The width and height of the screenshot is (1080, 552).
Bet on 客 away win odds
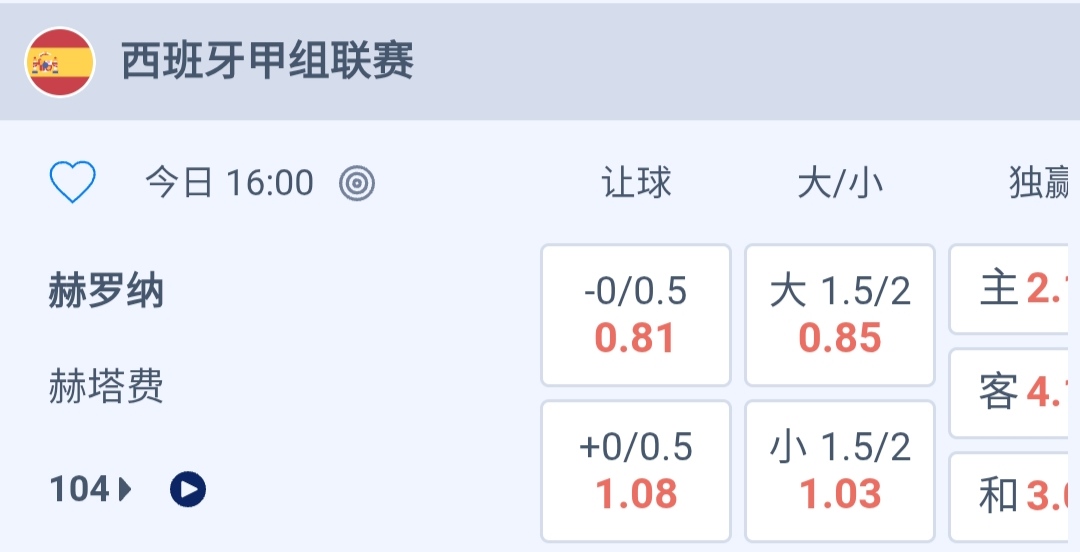(x=1016, y=393)
